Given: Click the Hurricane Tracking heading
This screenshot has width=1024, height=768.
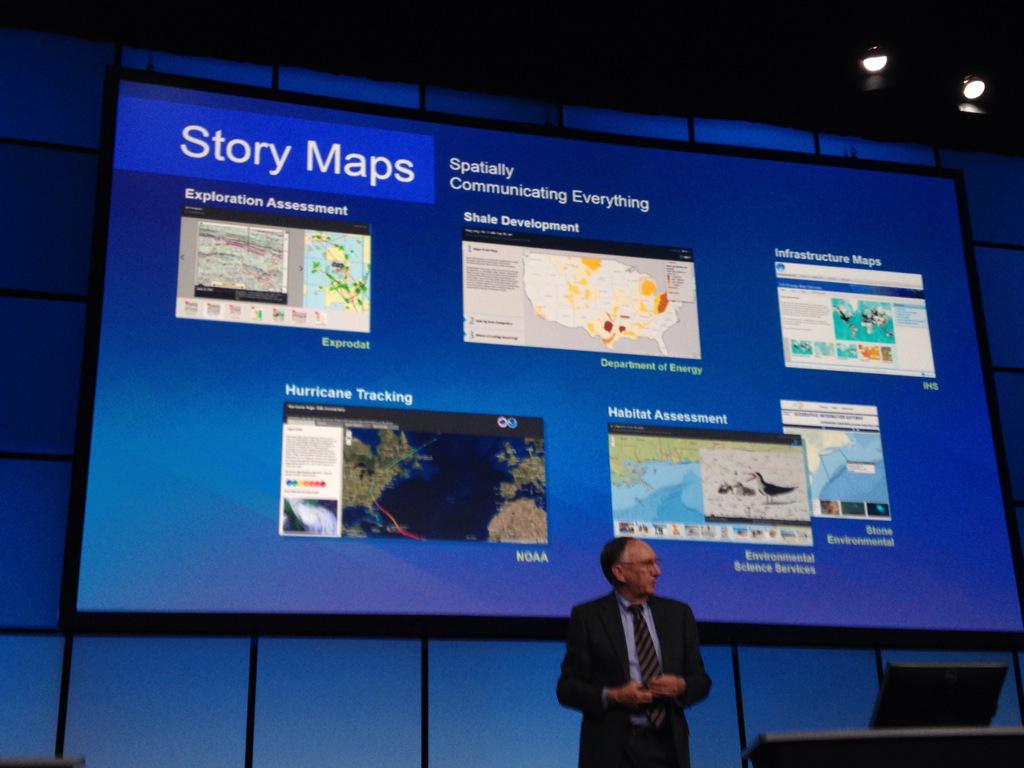Looking at the screenshot, I should [349, 394].
